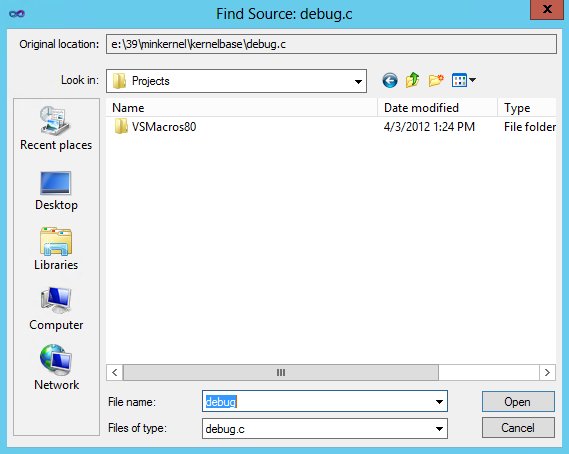Click the Open button
Viewport: 569px width, 454px height.
518,402
